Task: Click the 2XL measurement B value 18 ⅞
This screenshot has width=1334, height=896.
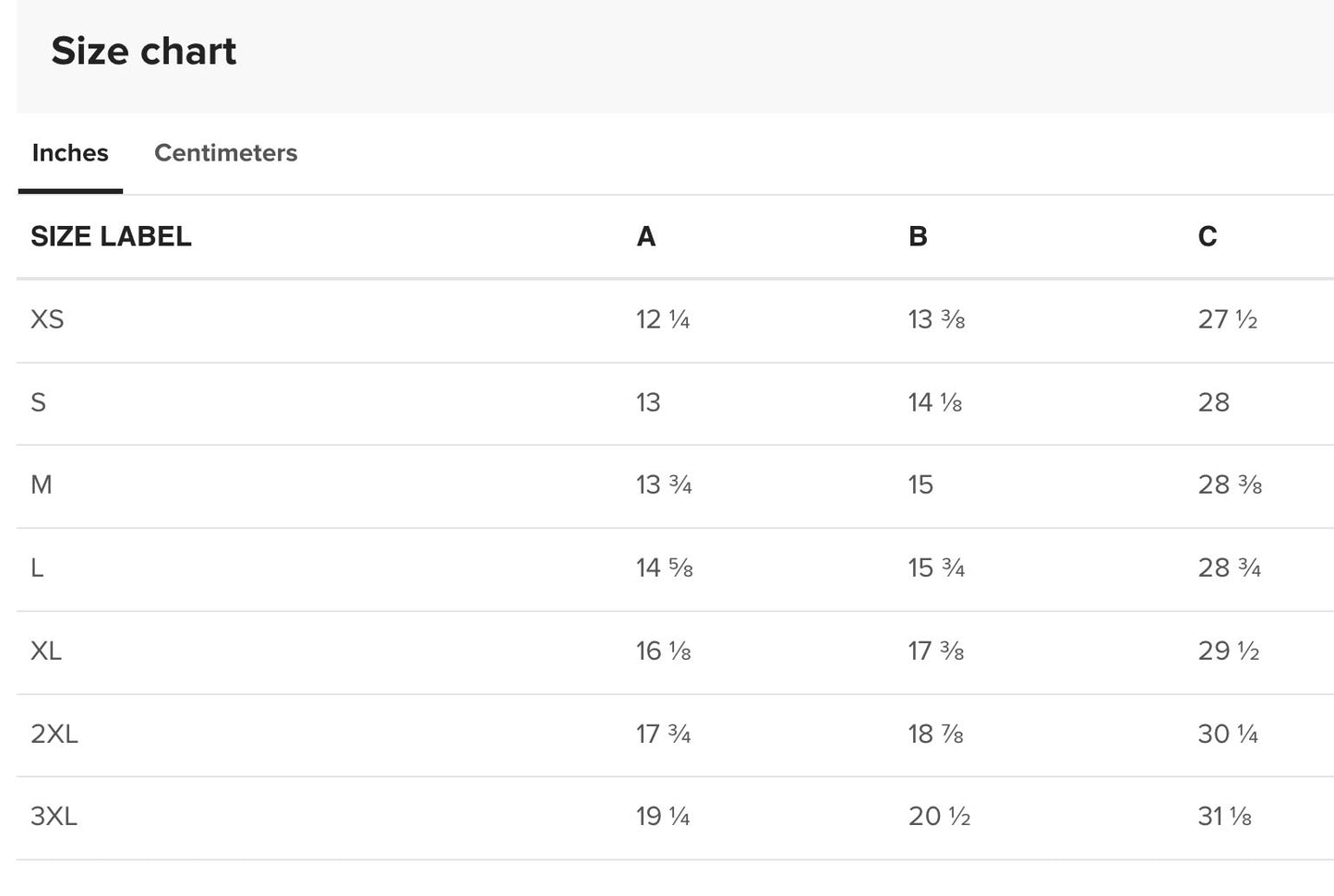Action: (935, 735)
